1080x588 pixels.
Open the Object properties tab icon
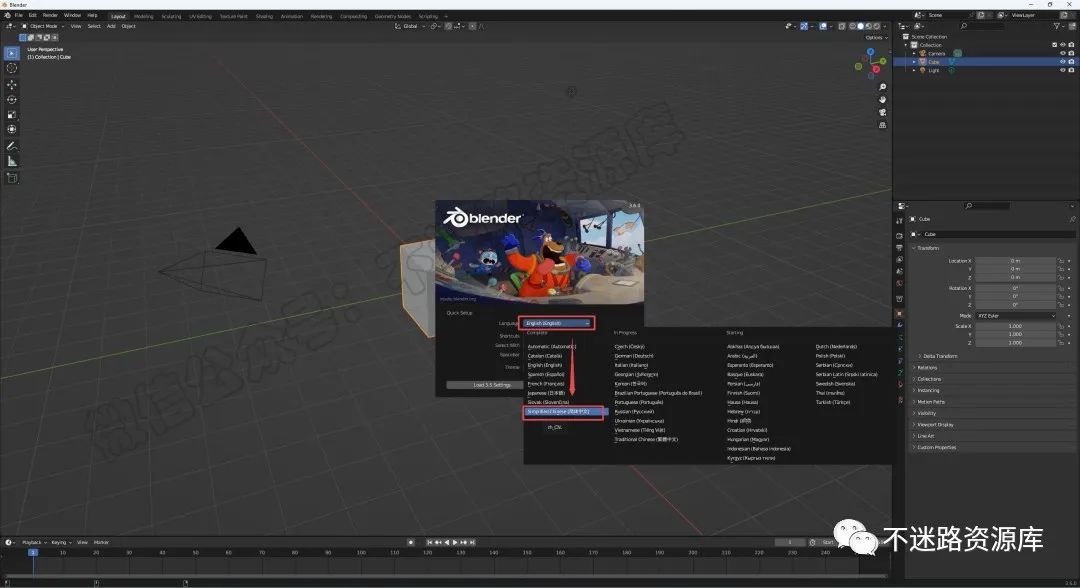tap(900, 313)
